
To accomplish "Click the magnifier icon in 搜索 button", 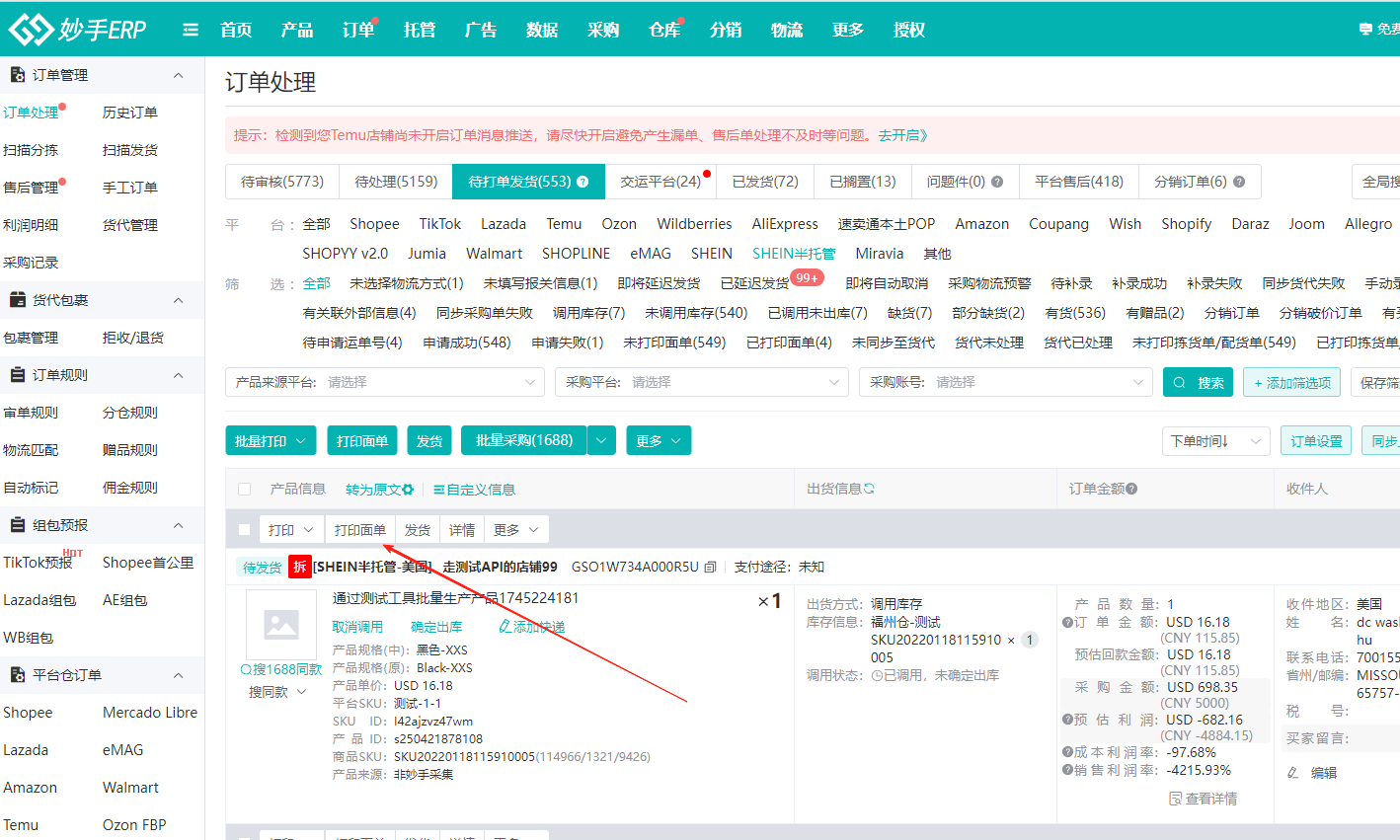I will [x=1180, y=383].
